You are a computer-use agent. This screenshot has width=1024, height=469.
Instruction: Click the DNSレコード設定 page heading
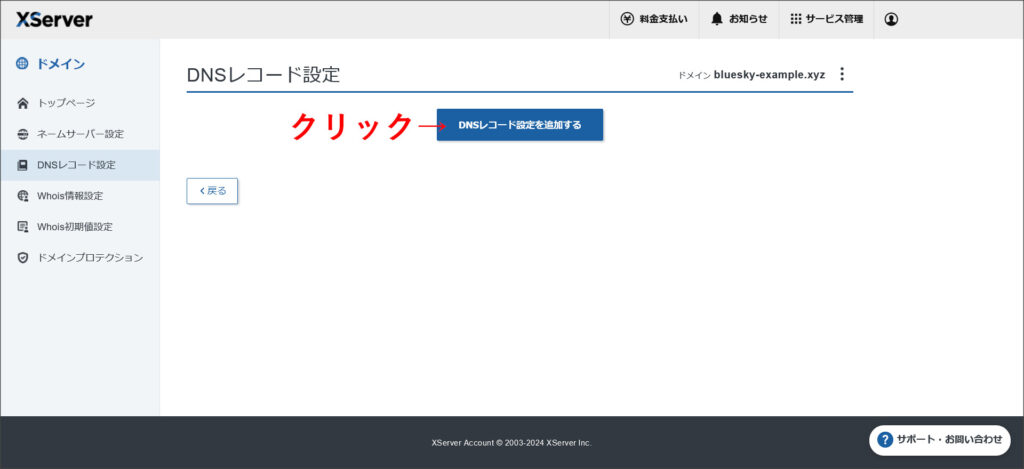click(264, 74)
